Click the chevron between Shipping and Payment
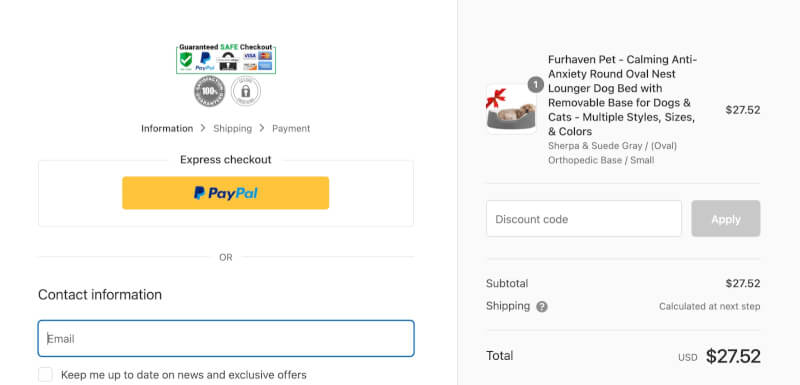This screenshot has height=385, width=800. pyautogui.click(x=262, y=128)
